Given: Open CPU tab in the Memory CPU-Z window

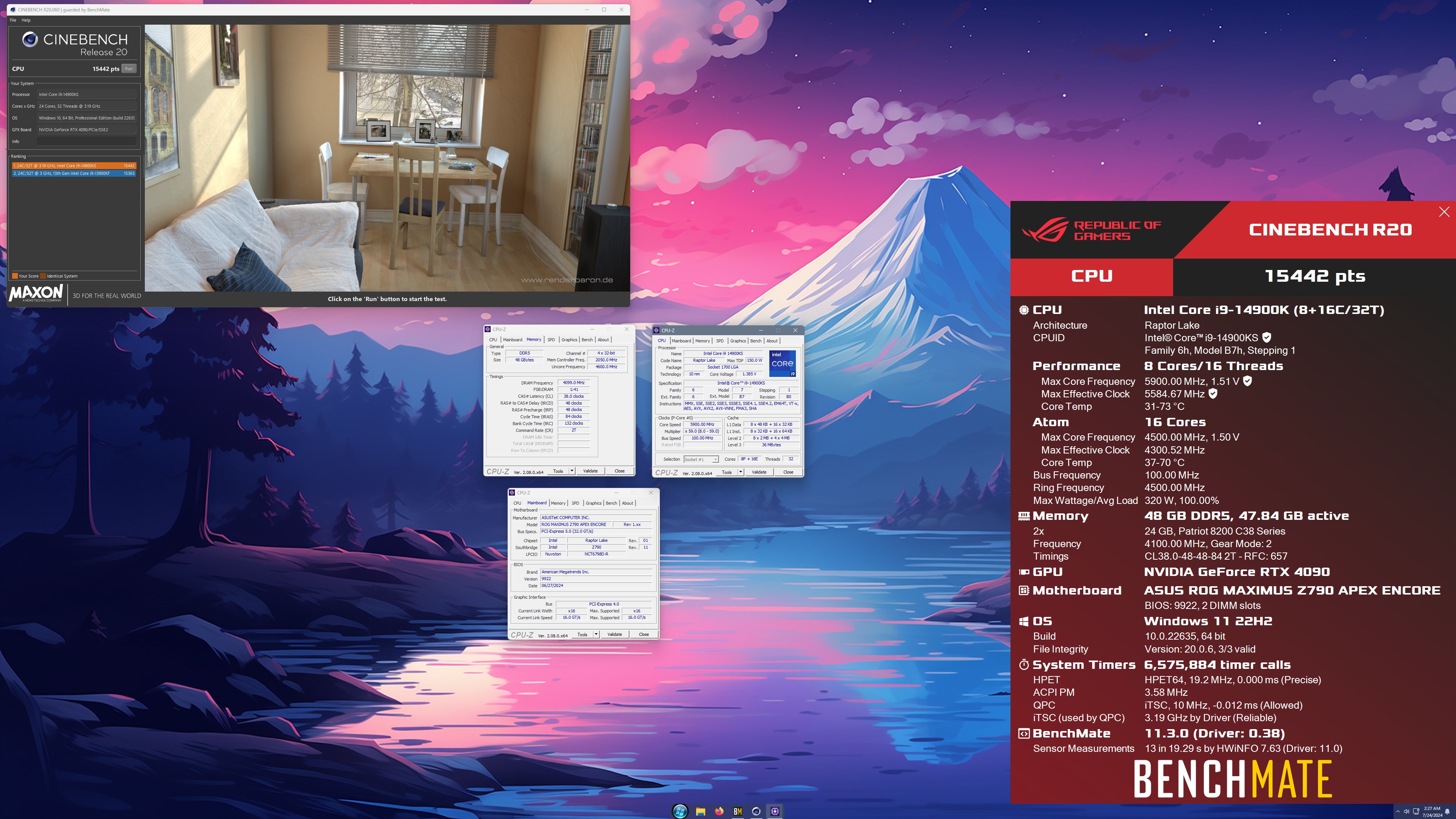Looking at the screenshot, I should click(493, 340).
